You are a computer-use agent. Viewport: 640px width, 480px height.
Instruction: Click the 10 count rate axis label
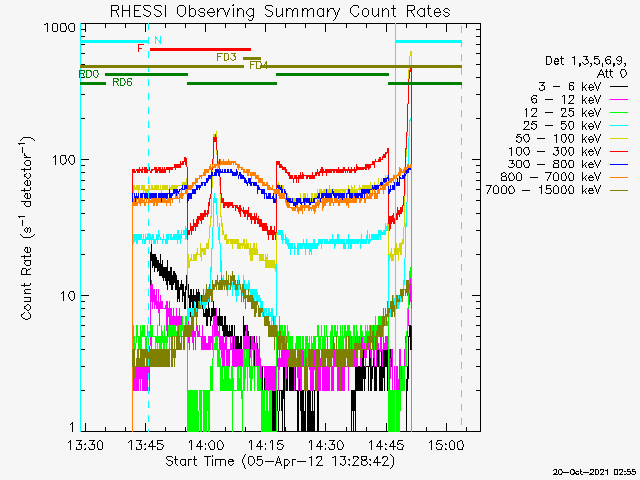pyautogui.click(x=68, y=296)
